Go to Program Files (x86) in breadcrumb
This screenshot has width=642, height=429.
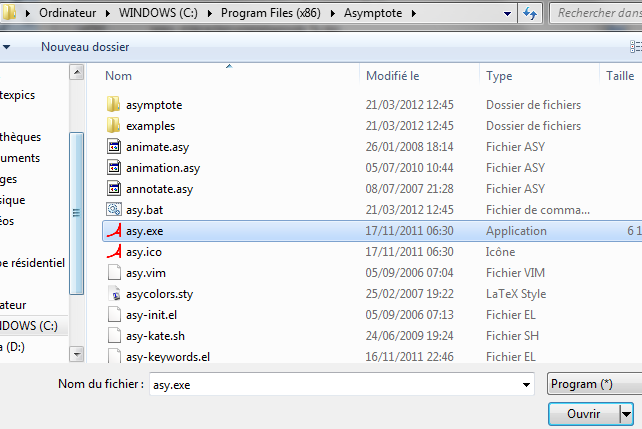[x=271, y=13]
